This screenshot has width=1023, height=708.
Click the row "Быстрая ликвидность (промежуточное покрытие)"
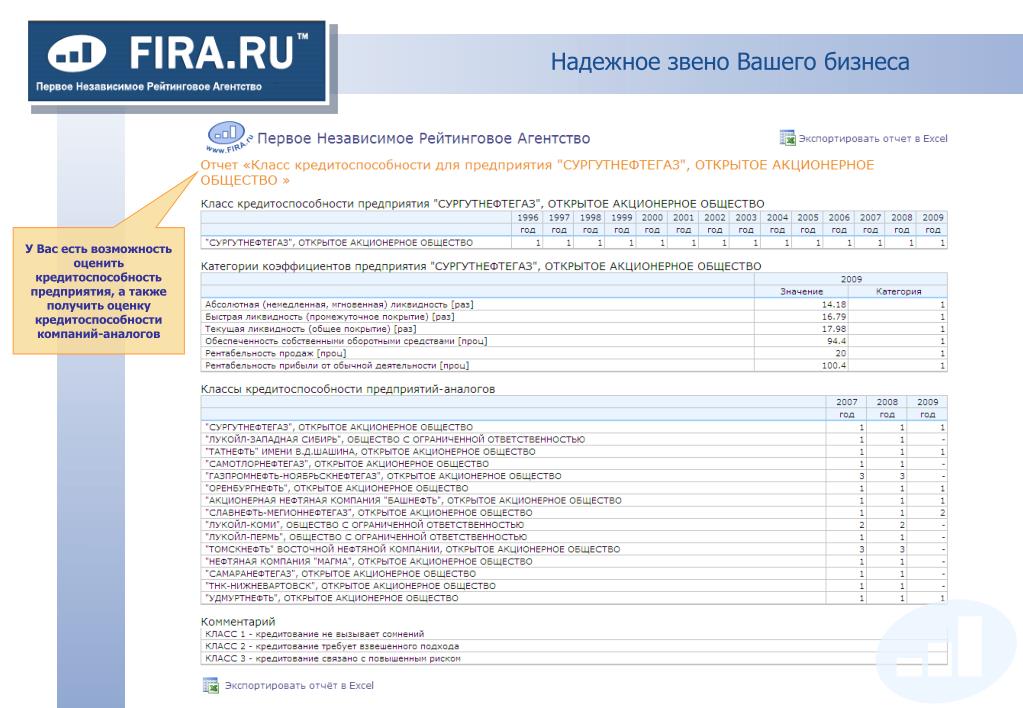[574, 316]
